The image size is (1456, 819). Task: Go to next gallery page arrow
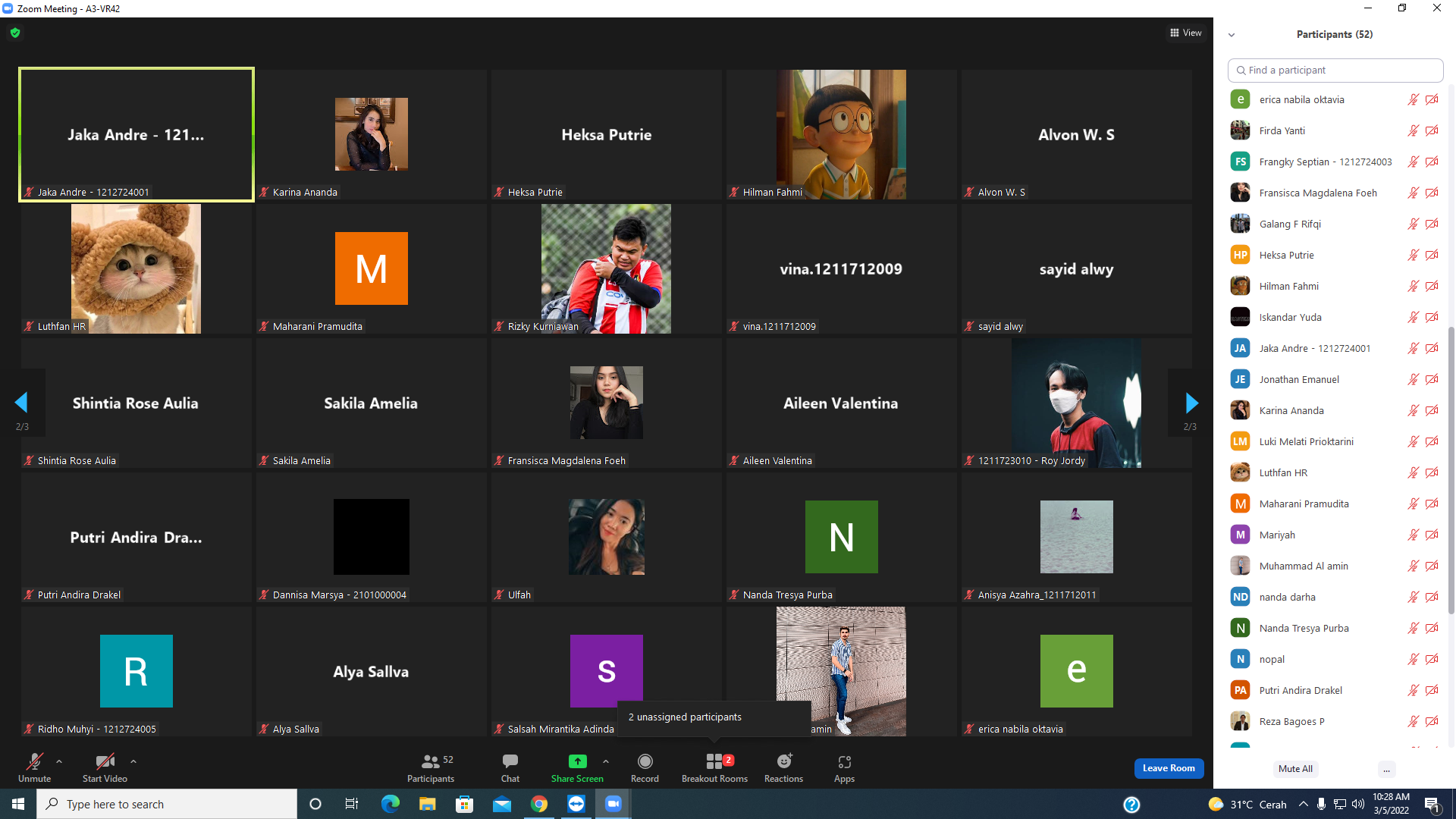(1191, 403)
